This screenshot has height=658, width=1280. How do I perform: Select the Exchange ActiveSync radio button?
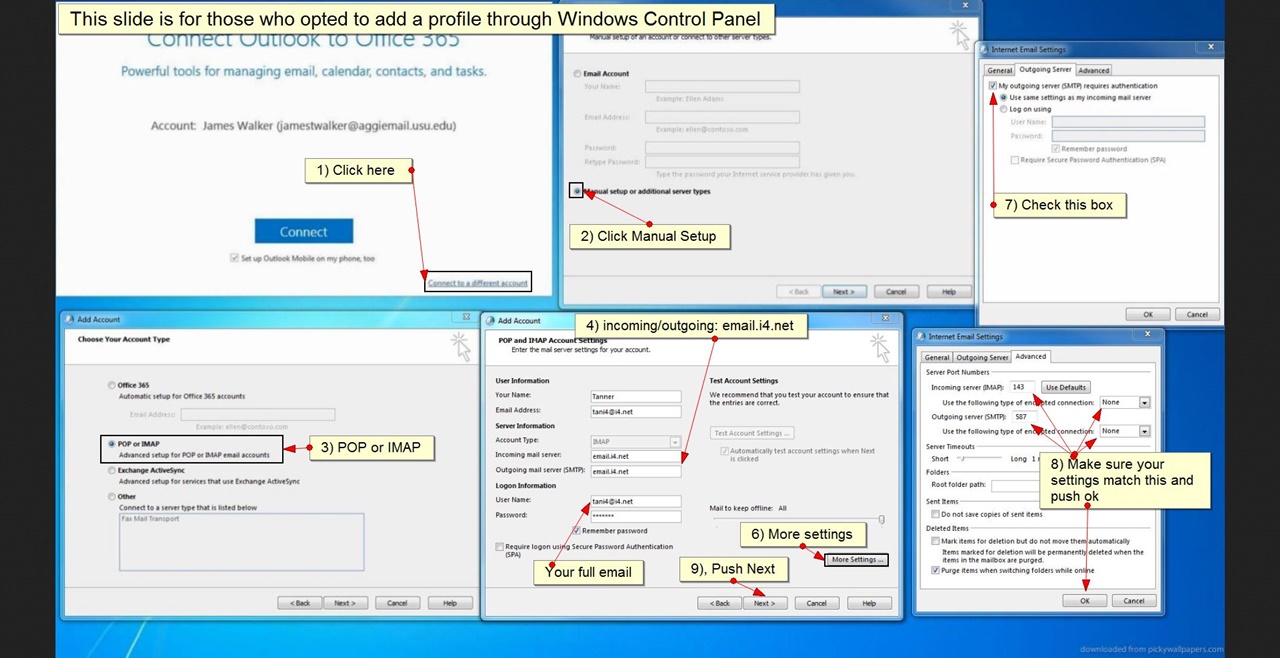point(112,470)
